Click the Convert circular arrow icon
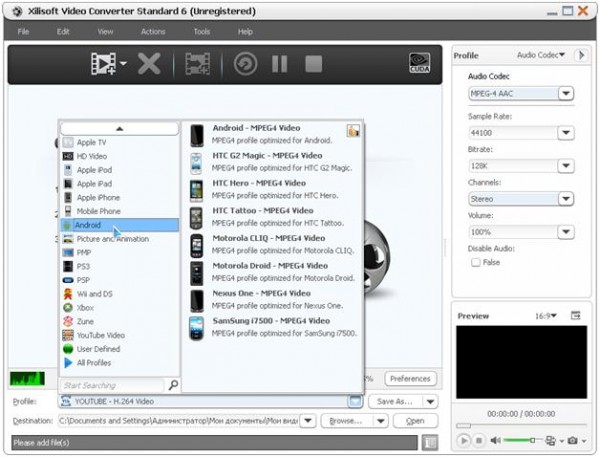Screen dimensions: 600x457 245,64
